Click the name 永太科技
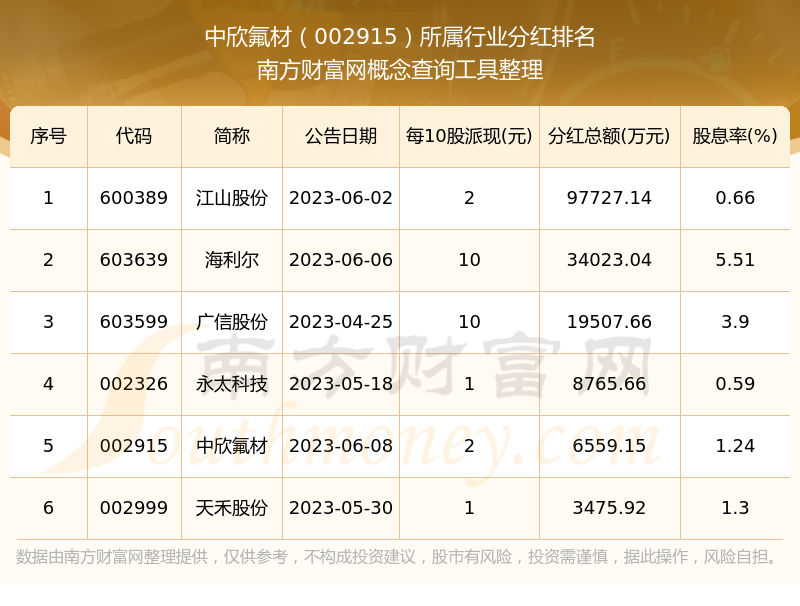This screenshot has width=800, height=606. [232, 384]
